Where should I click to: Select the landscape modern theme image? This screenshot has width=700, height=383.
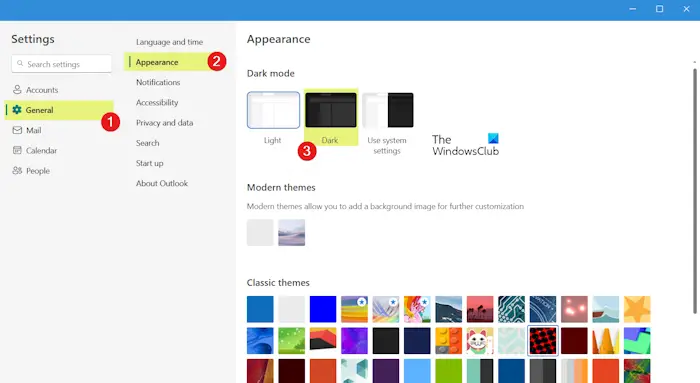[x=292, y=233]
